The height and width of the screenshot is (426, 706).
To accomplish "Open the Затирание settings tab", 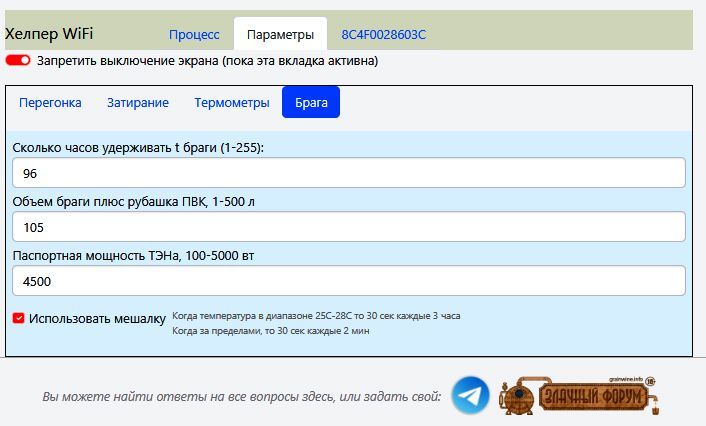I will click(x=138, y=103).
